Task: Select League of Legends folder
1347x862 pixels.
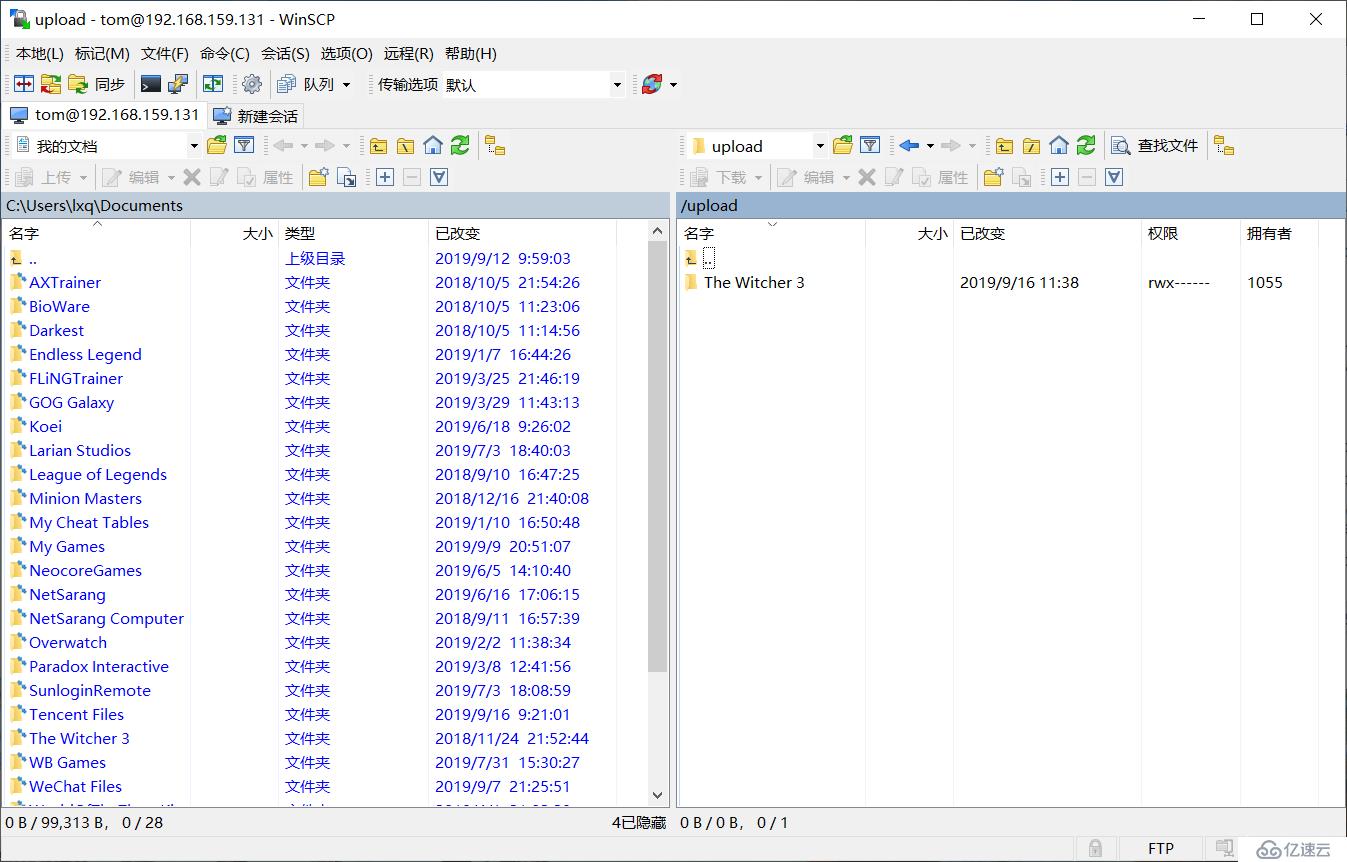Action: [98, 474]
